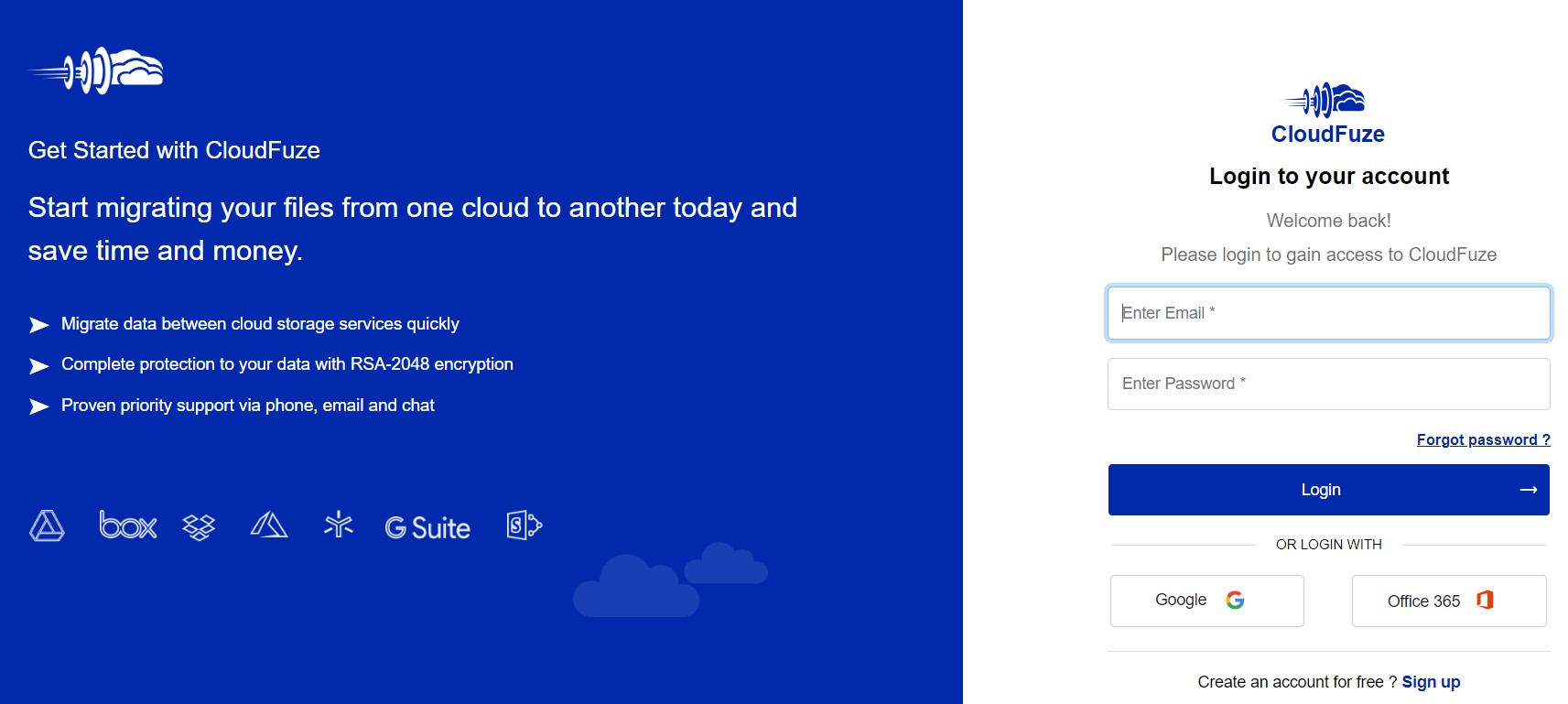Click the CloudFuze brand name text
Viewport: 1568px width, 704px height.
1326,134
